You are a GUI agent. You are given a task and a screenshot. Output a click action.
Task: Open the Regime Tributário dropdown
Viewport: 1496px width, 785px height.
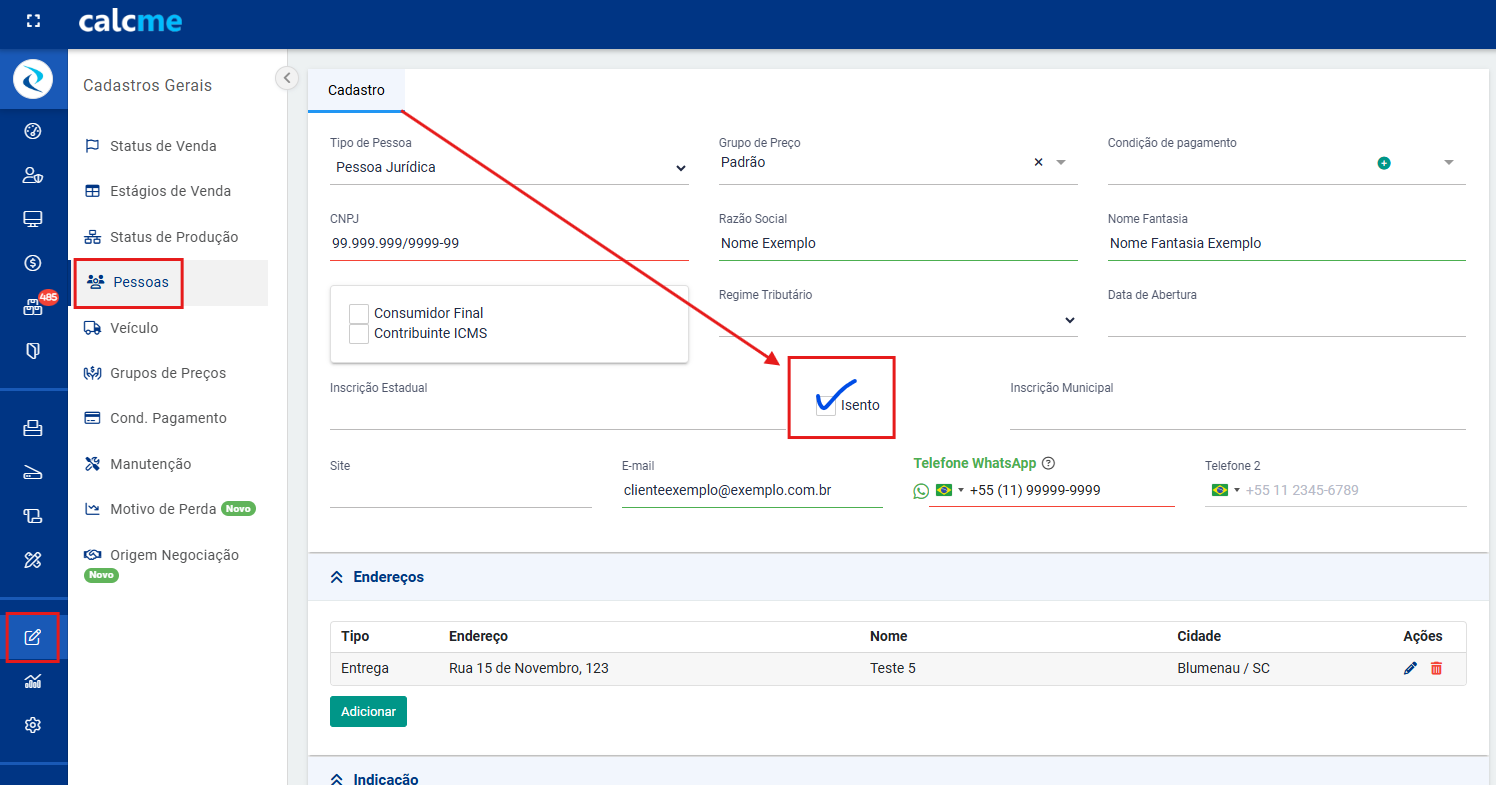tap(898, 321)
